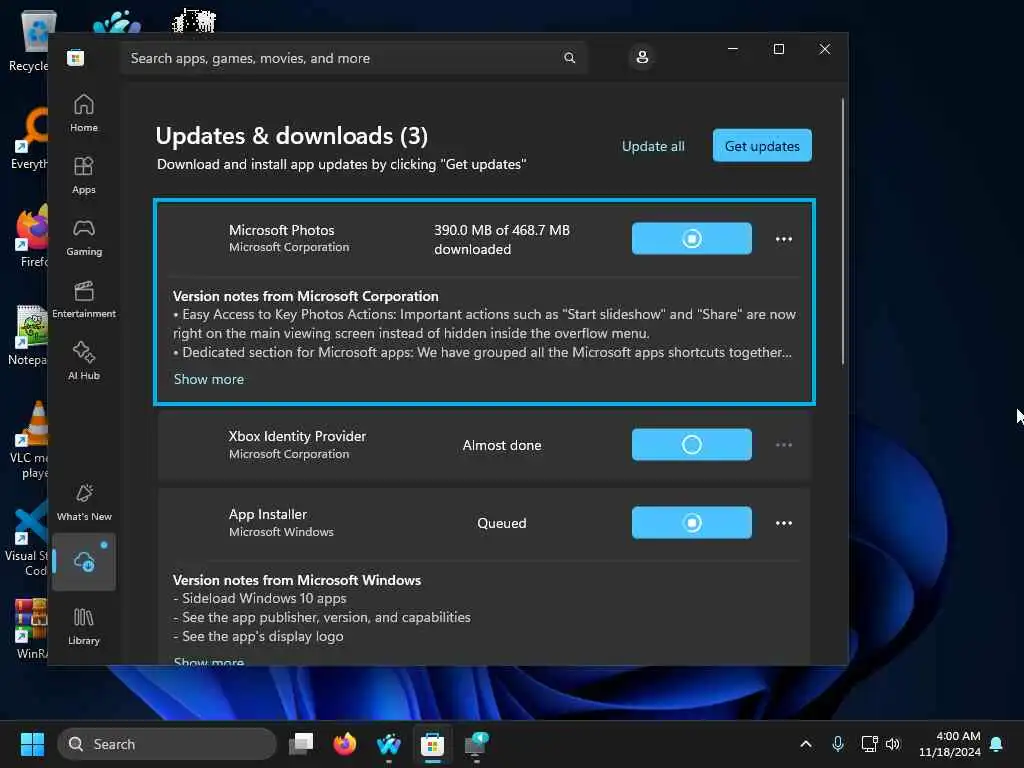Viewport: 1024px width, 768px height.
Task: Click the Xbox Identity Provider title
Action: point(297,436)
